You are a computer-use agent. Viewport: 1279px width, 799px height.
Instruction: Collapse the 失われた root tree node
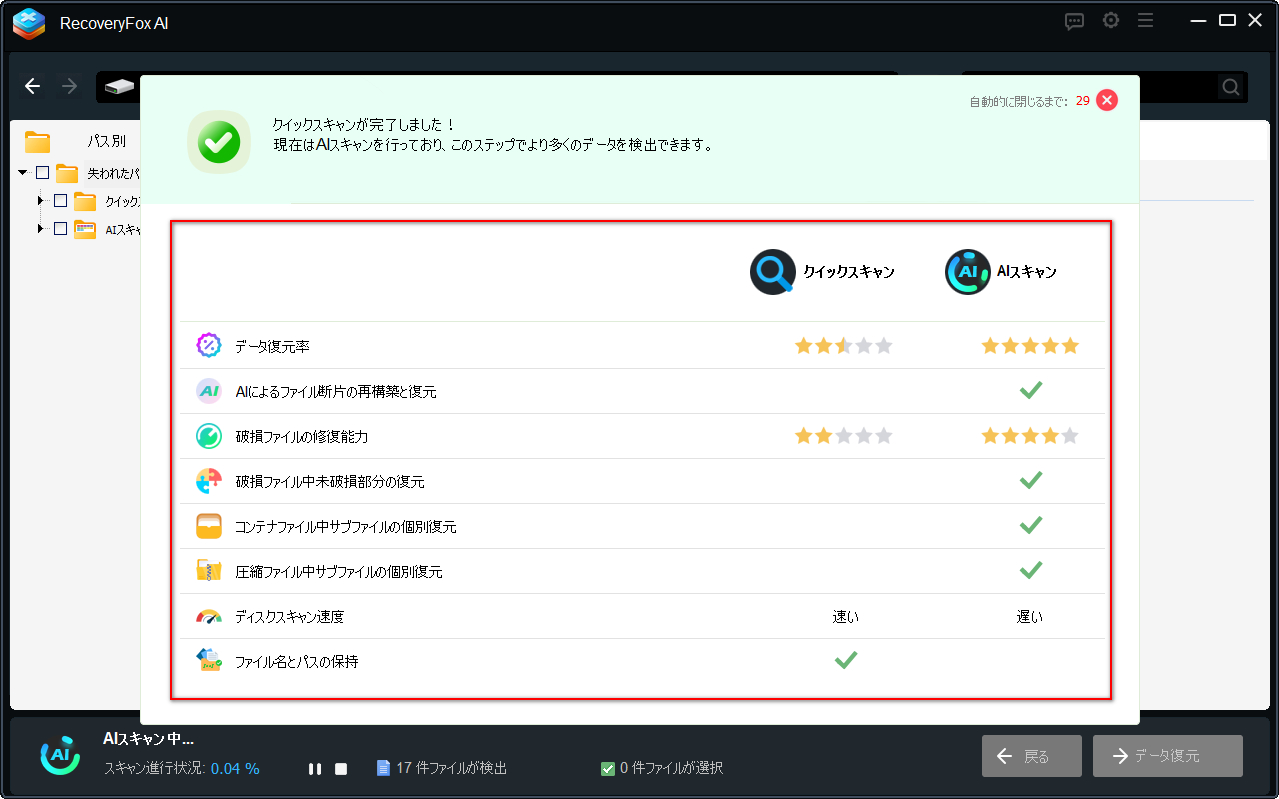click(22, 173)
